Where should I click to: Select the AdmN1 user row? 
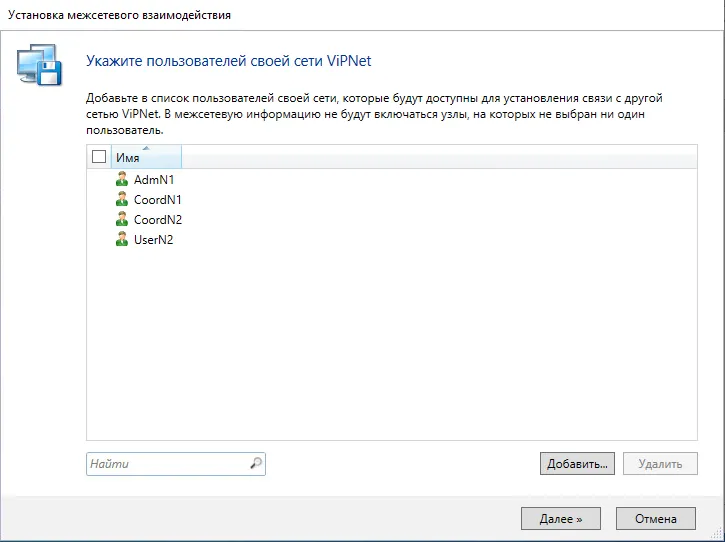point(154,179)
